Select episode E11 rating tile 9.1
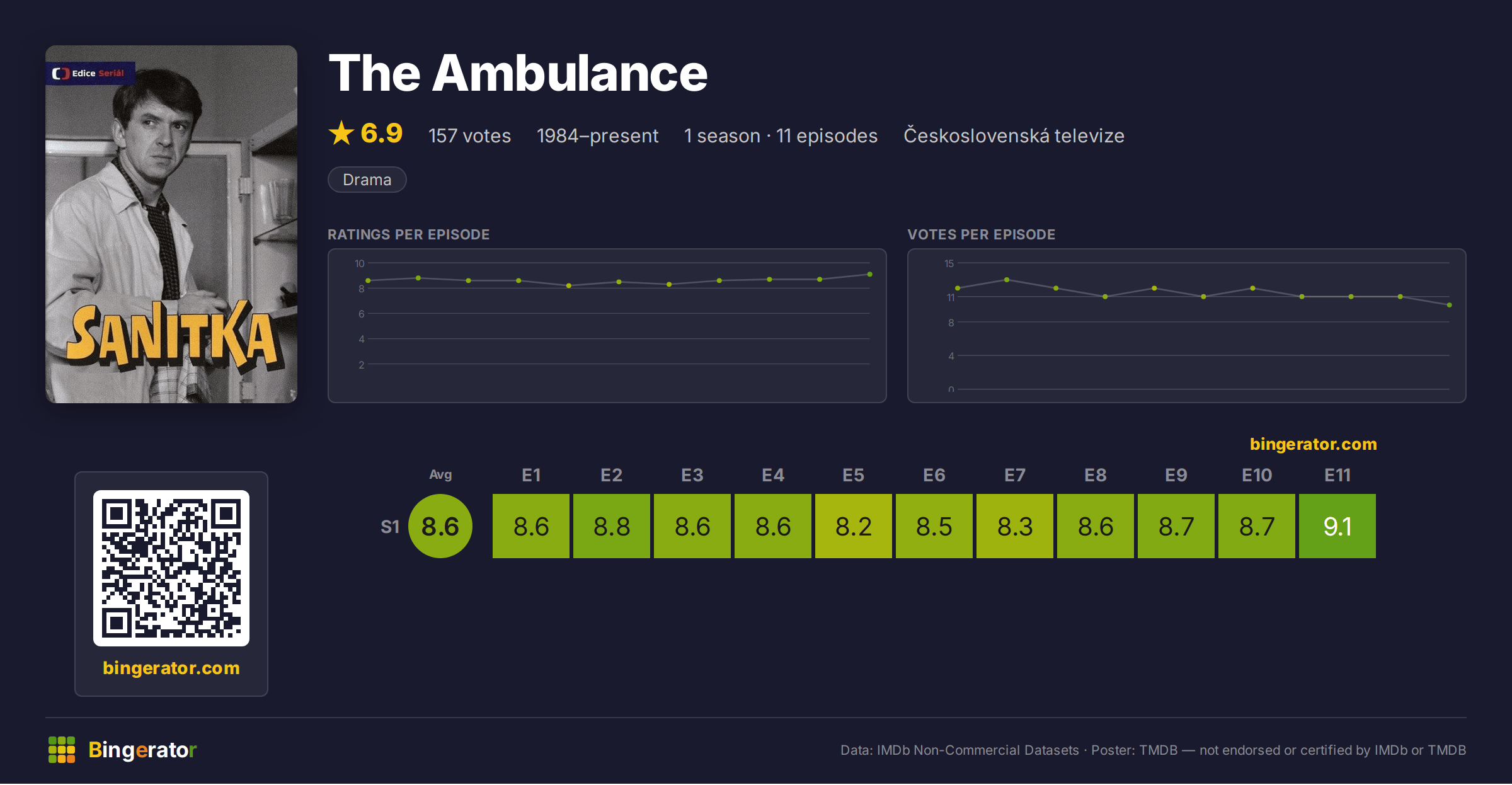Screen dimensions: 1512x785 (x=1337, y=526)
